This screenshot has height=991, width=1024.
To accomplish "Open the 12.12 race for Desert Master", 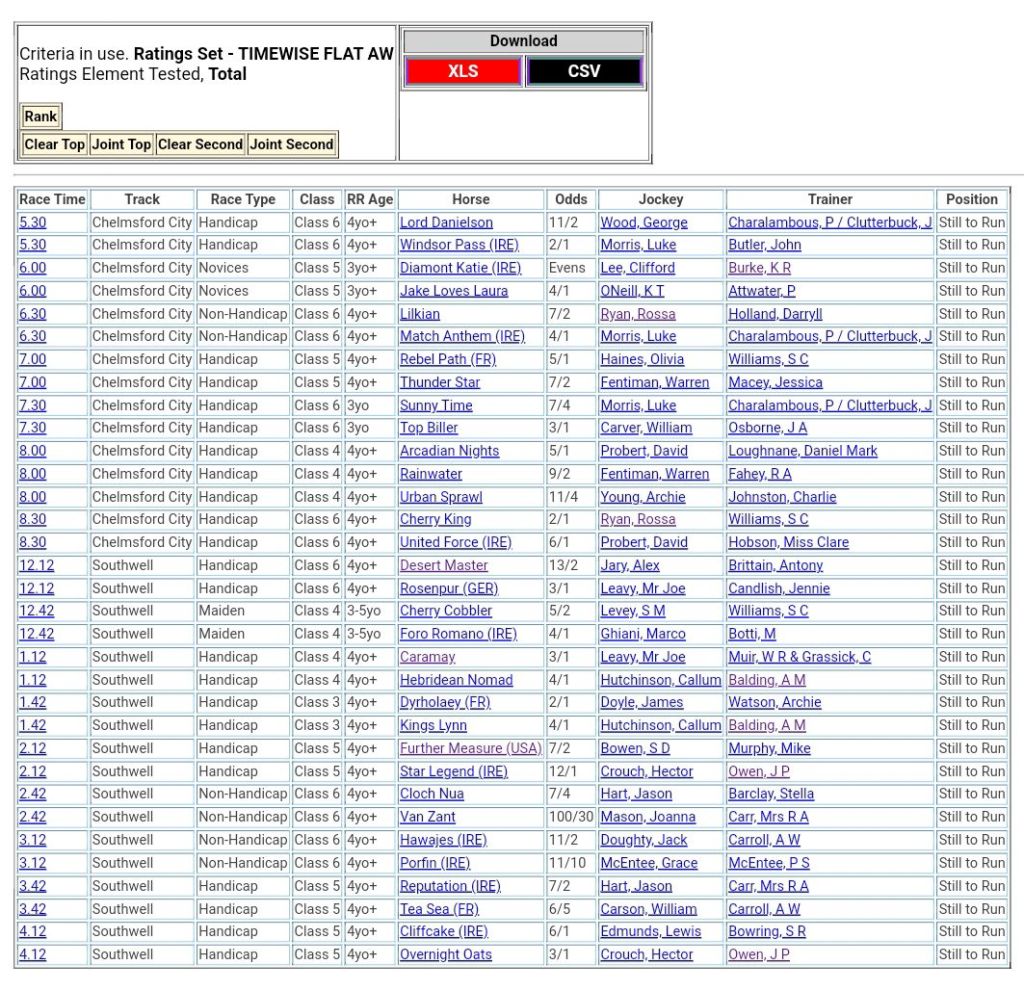I will pos(36,565).
